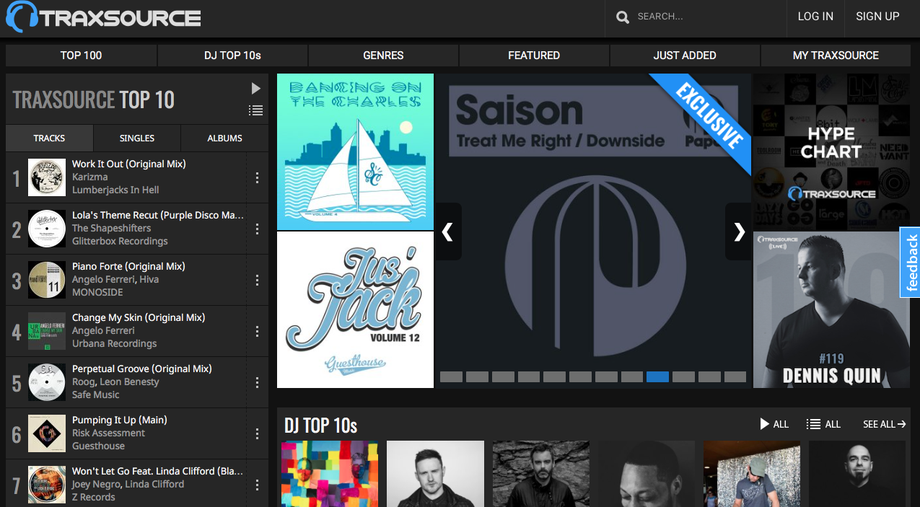Image resolution: width=920 pixels, height=507 pixels.
Task: Open the FEATURED menu
Action: coord(534,55)
